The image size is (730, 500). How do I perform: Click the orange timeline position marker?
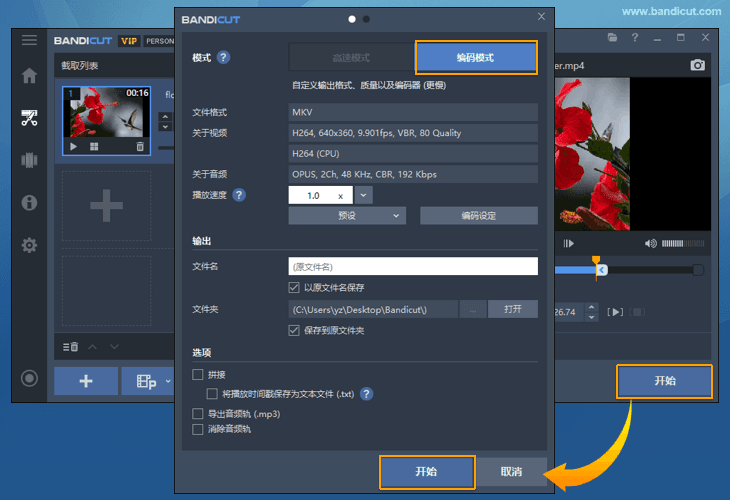click(596, 260)
